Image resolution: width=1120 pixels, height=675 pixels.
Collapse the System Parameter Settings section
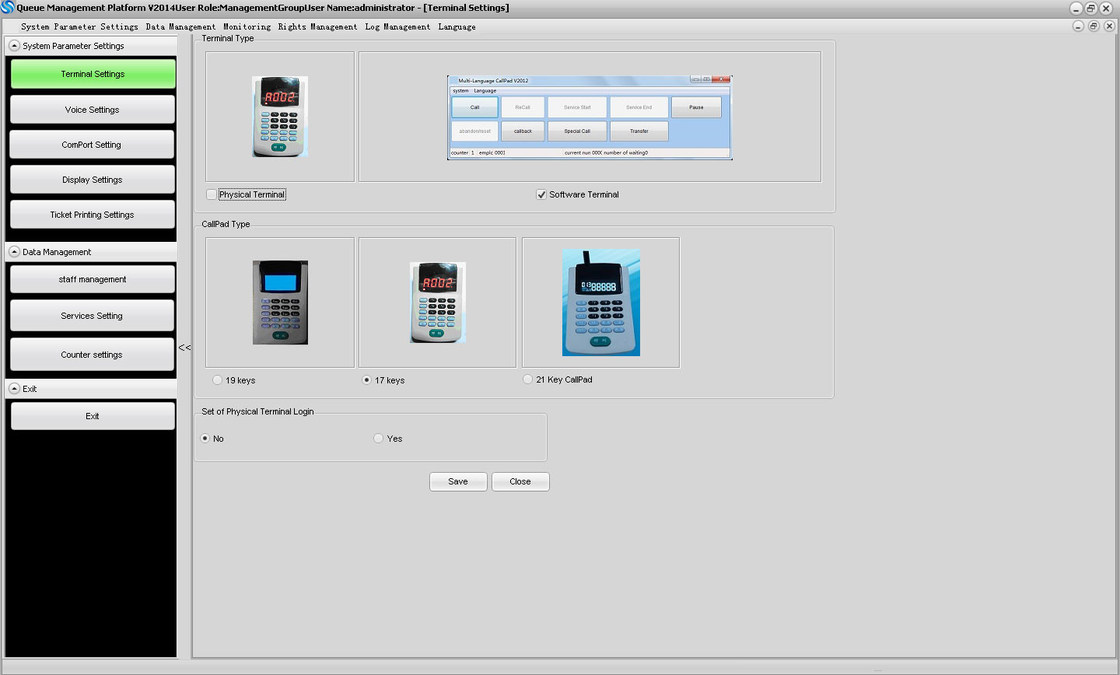[x=14, y=46]
